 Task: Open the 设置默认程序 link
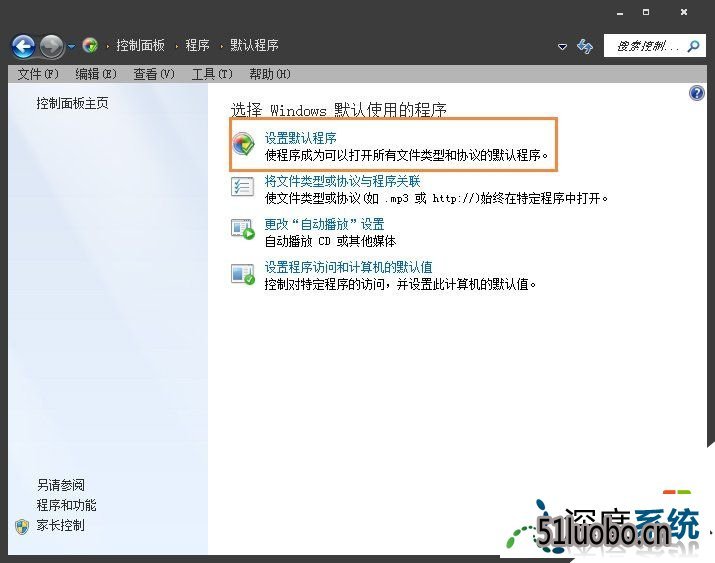click(x=301, y=138)
